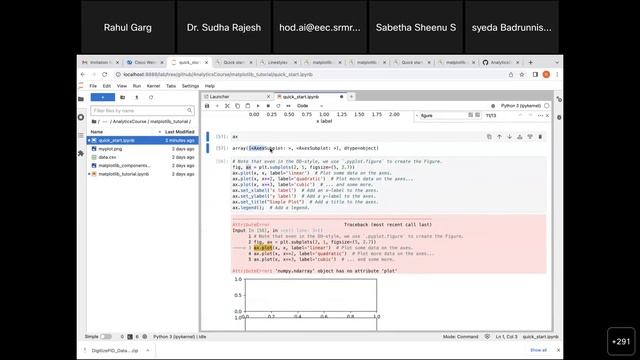Open find bar options ellipsis menu

(540, 116)
